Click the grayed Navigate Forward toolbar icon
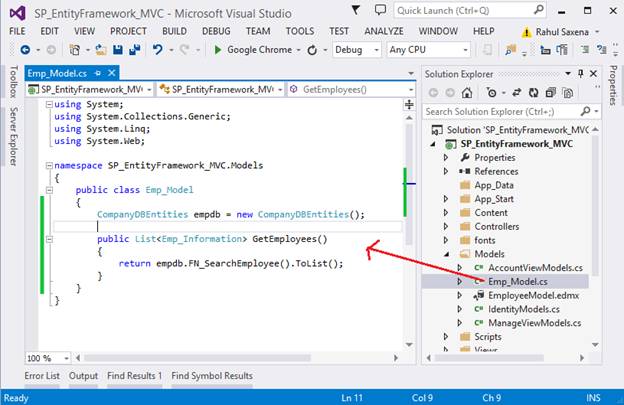The height and width of the screenshot is (405, 624). 51,50
